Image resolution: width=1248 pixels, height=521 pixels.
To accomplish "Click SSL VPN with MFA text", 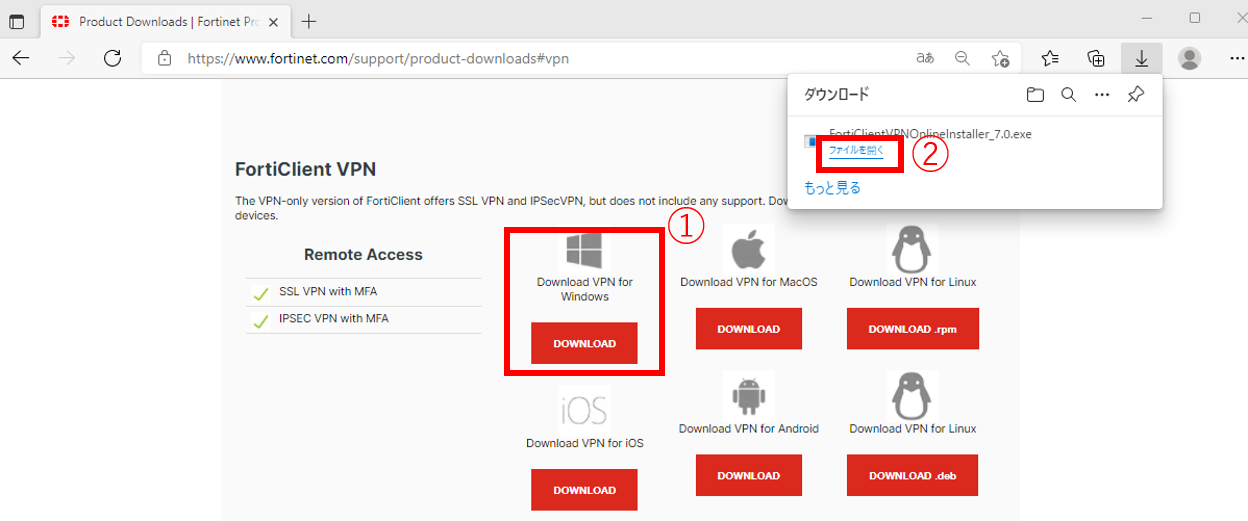I will [328, 292].
